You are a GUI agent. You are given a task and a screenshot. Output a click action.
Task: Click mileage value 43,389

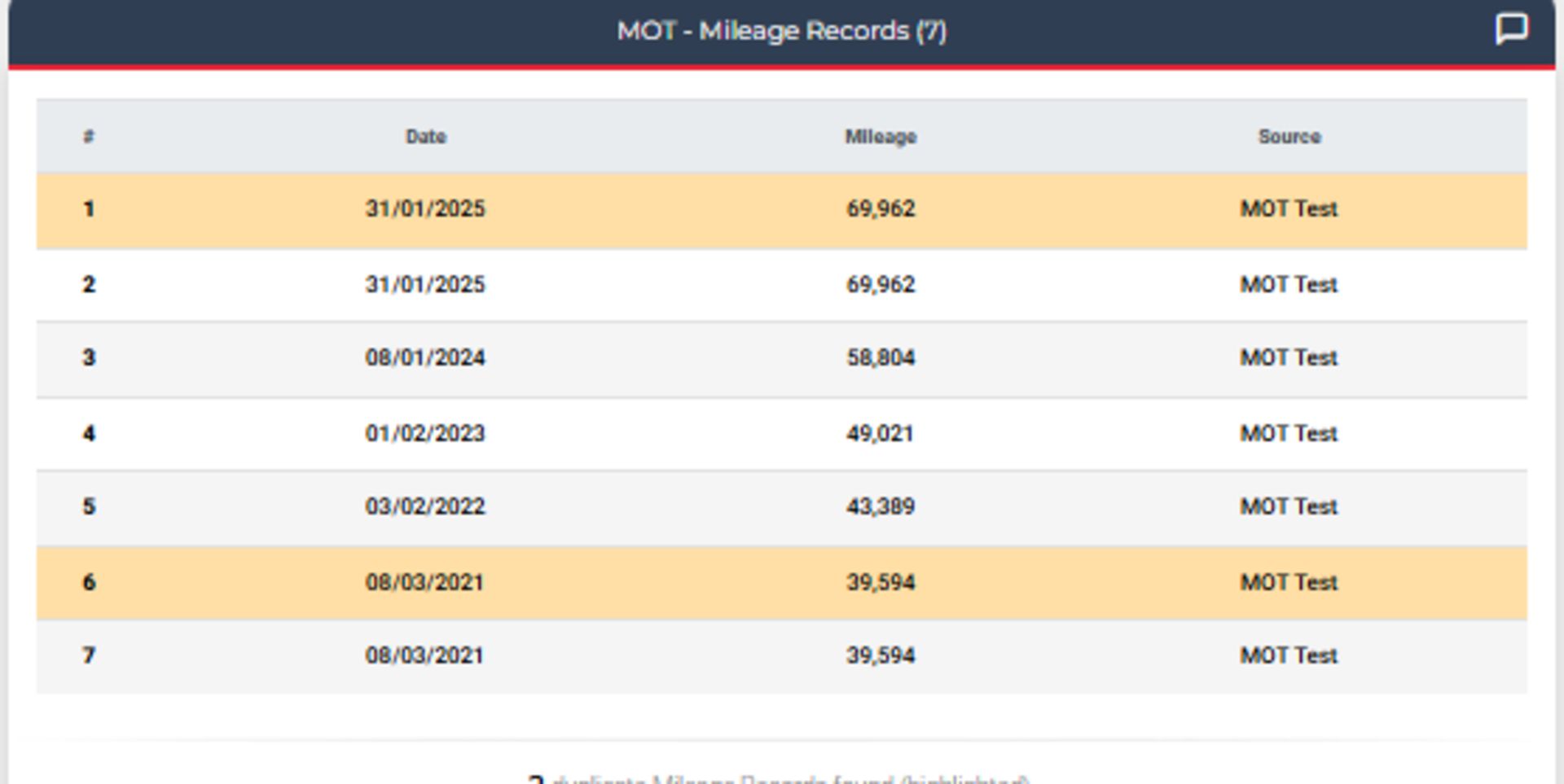pos(881,507)
